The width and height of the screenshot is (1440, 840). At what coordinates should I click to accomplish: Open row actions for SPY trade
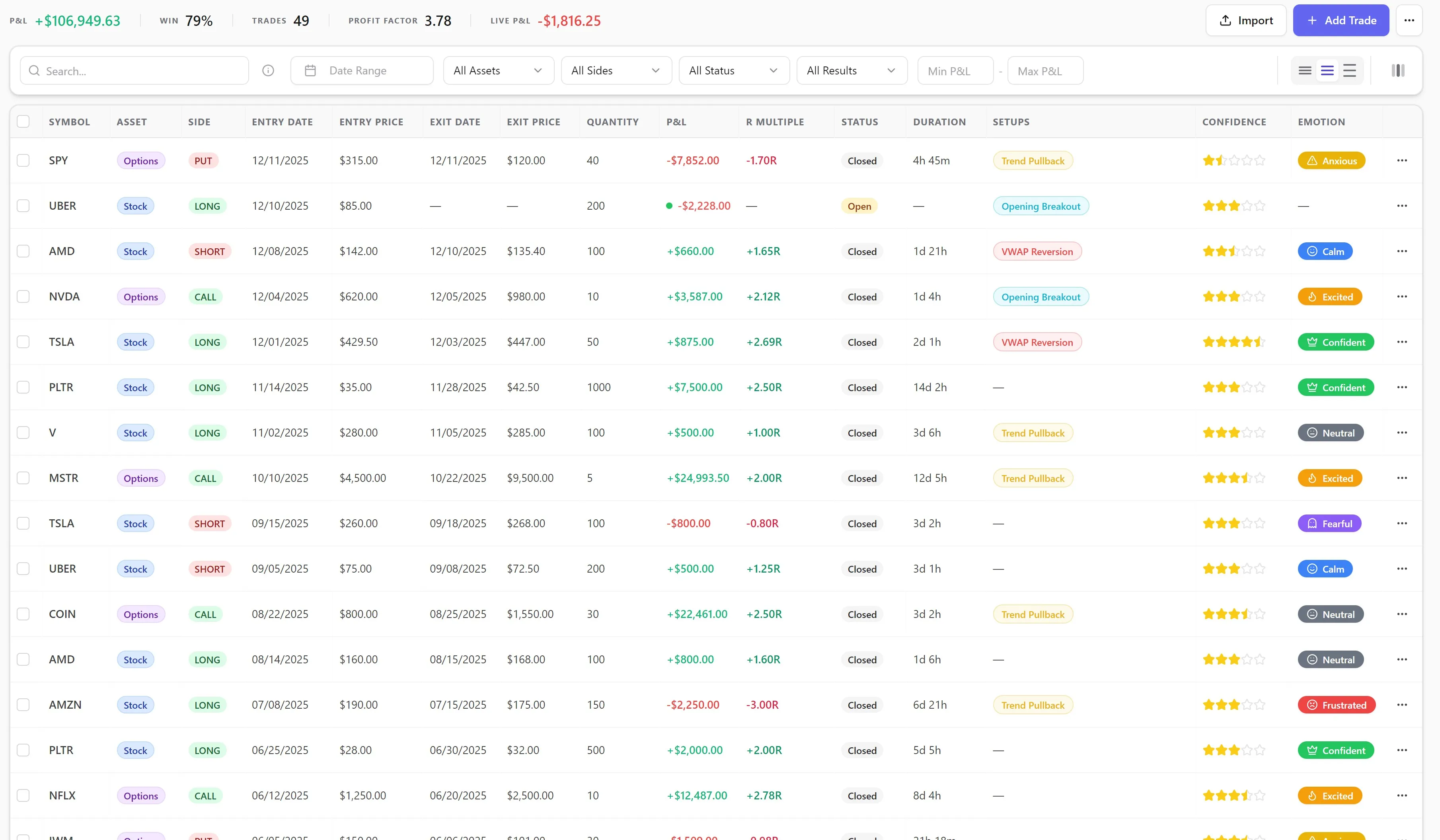[1401, 161]
